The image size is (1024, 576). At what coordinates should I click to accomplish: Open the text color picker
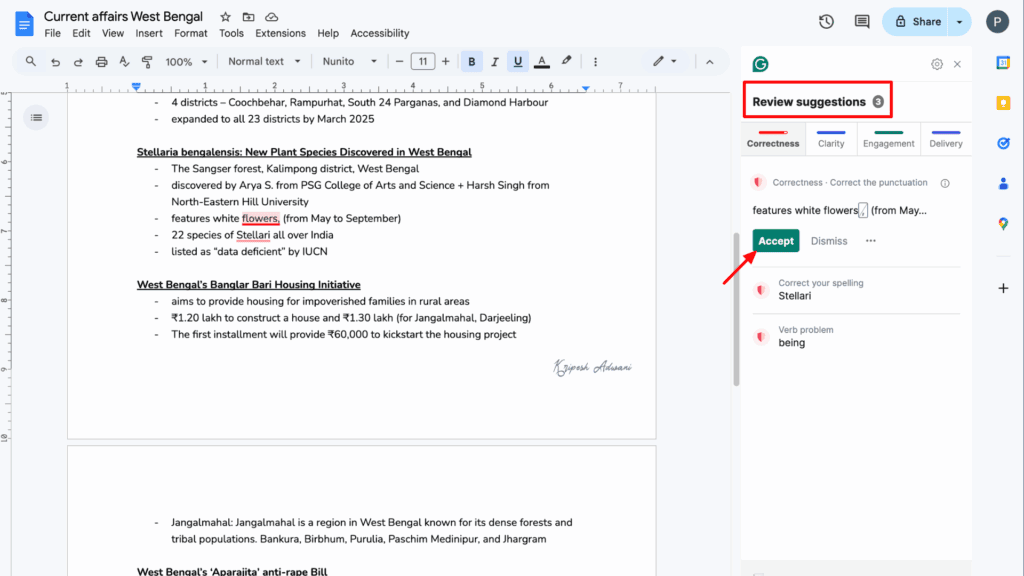click(541, 60)
